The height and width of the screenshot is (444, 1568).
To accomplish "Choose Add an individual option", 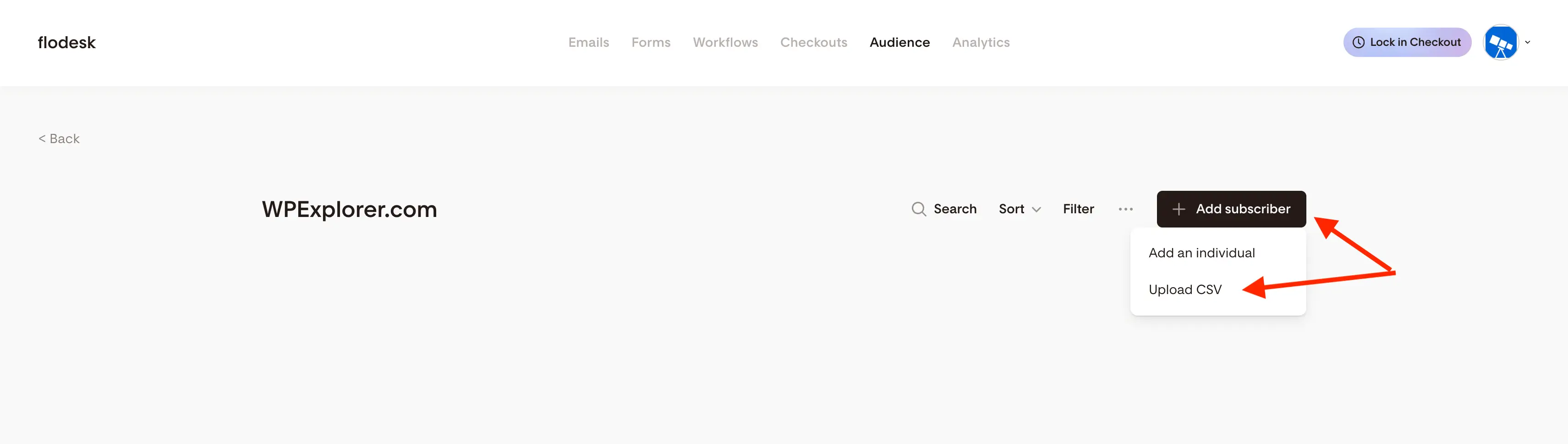I will pos(1201,252).
